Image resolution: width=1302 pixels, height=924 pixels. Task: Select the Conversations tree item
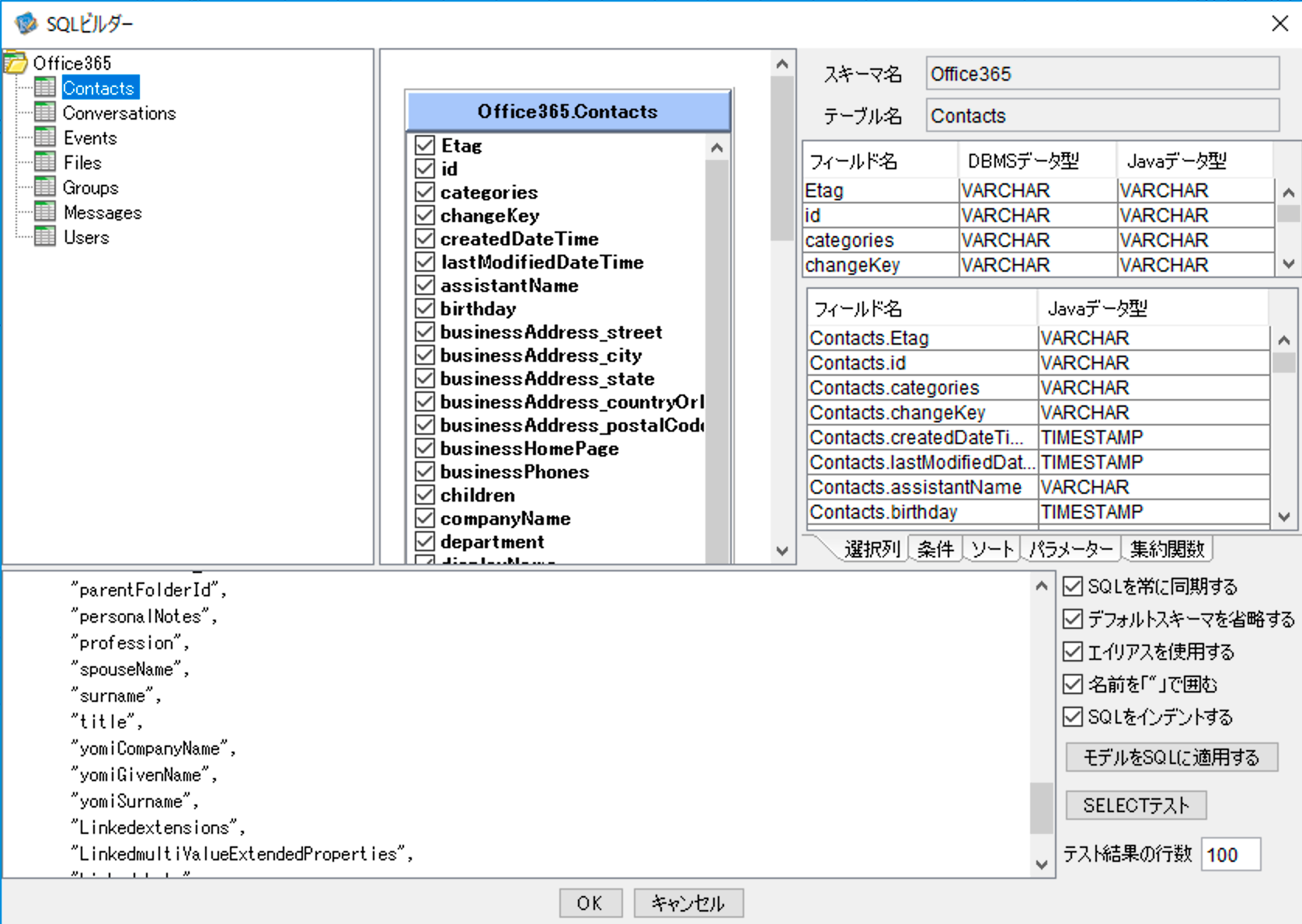point(120,113)
